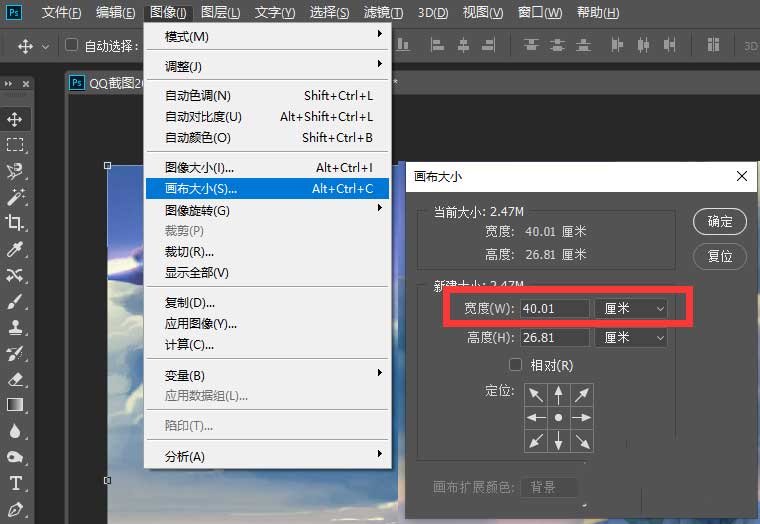Select the Crop tool
This screenshot has width=760, height=524.
(x=15, y=222)
